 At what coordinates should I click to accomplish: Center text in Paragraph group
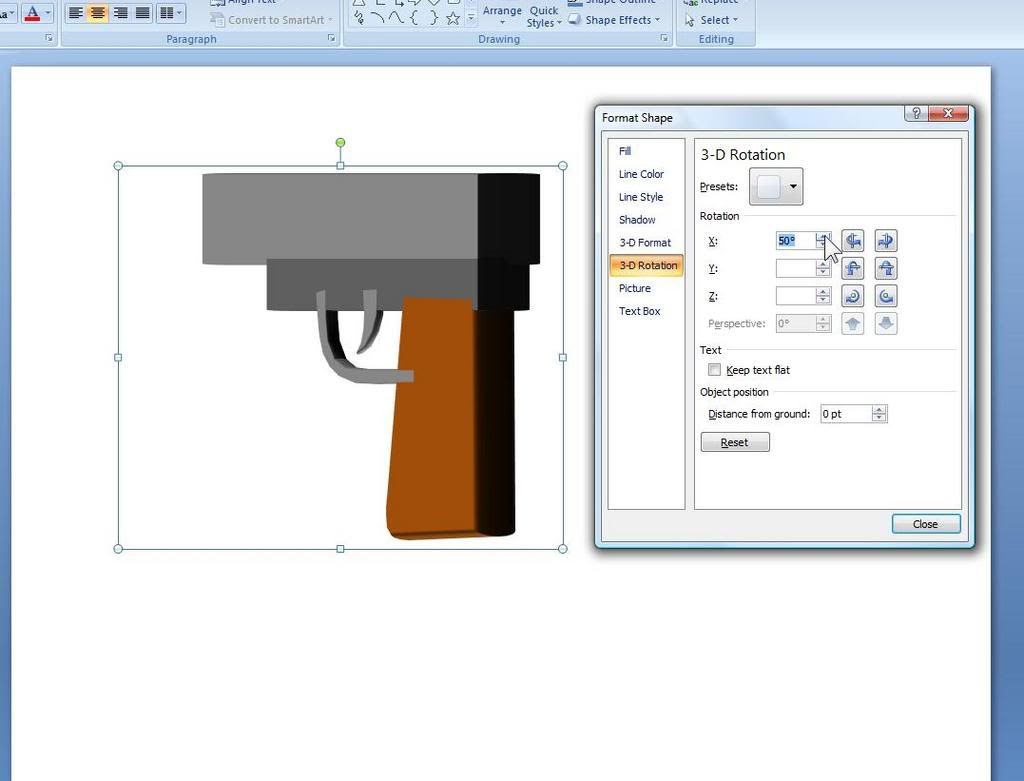[x=97, y=12]
